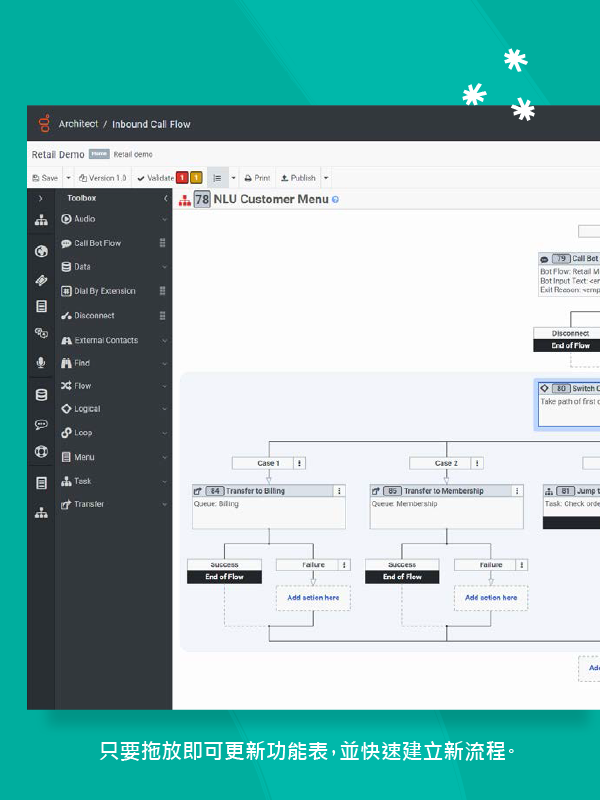Click the list view toolbar icon
The image size is (600, 800).
click(217, 178)
